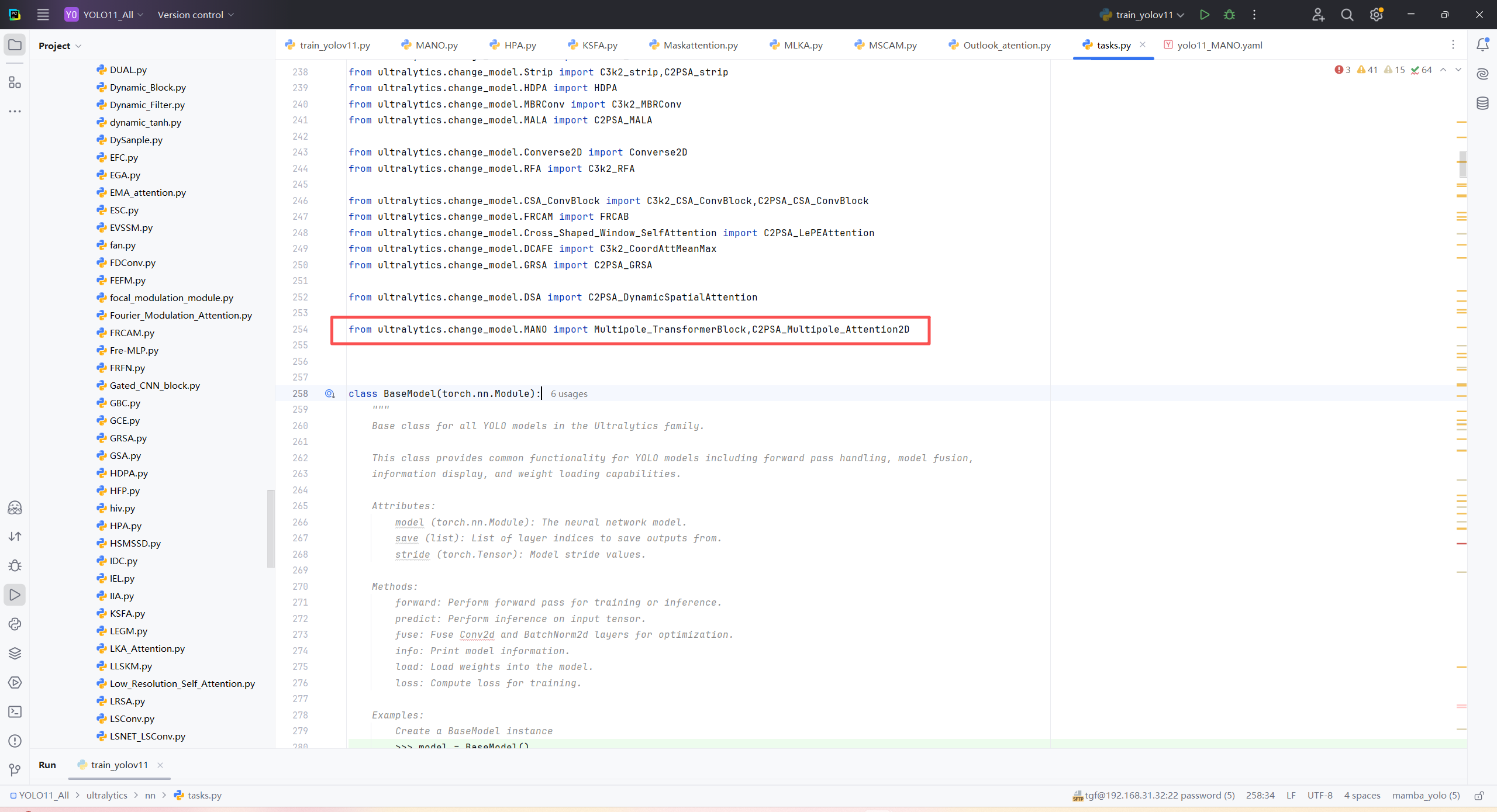Toggle read-only lock icon in status bar
This screenshot has width=1497, height=812.
tap(1479, 795)
